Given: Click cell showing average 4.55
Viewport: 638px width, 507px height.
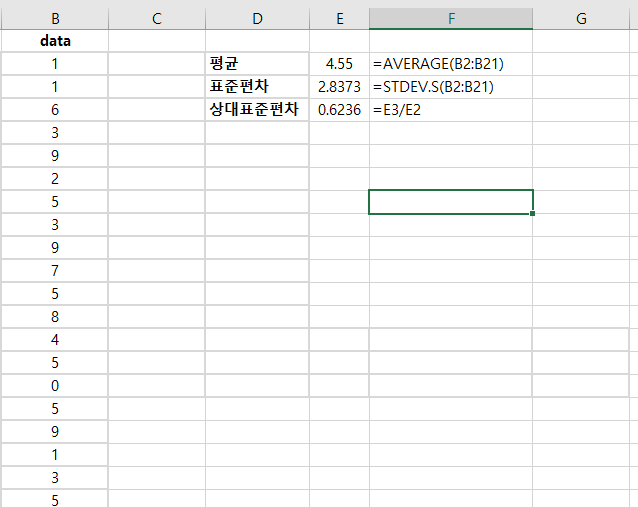Looking at the screenshot, I should pyautogui.click(x=339, y=63).
